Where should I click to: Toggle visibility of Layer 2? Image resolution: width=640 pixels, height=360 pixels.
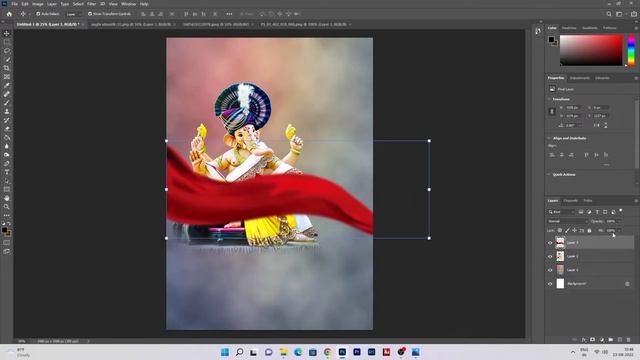point(550,256)
